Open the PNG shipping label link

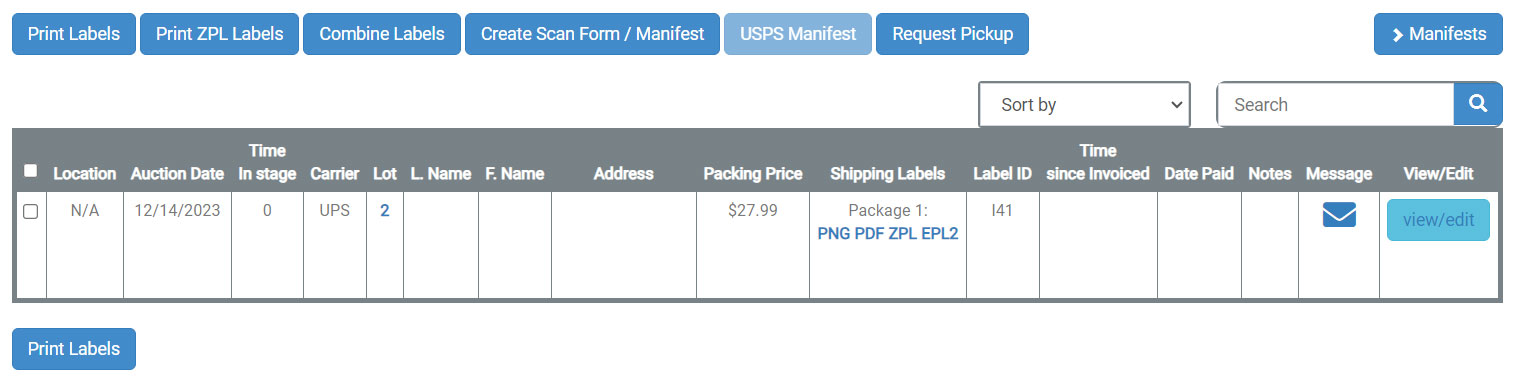(834, 234)
